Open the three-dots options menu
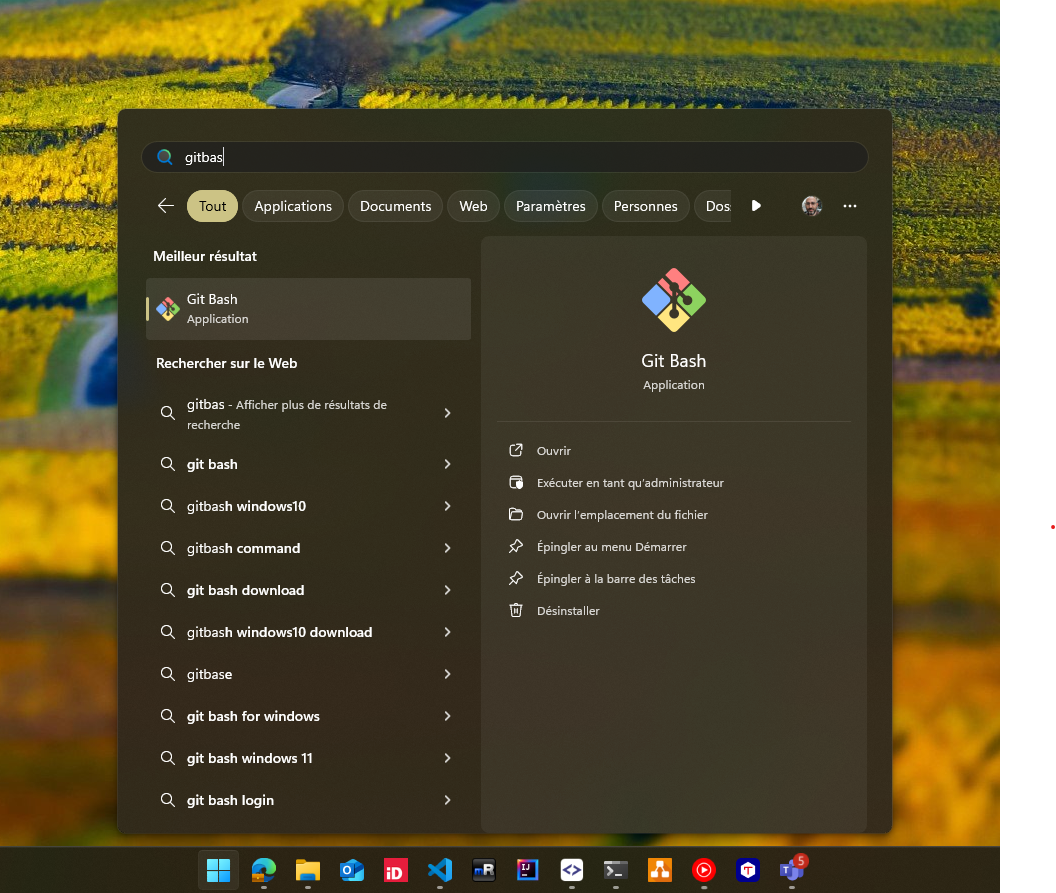The height and width of the screenshot is (893, 1056). pos(850,206)
